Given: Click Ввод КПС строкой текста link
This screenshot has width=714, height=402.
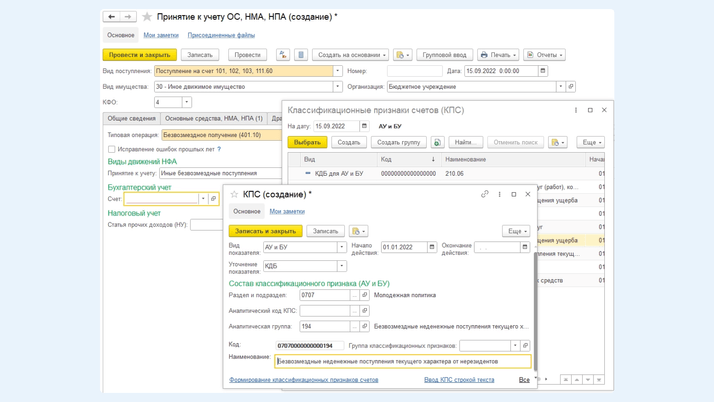Looking at the screenshot, I should click(x=459, y=380).
